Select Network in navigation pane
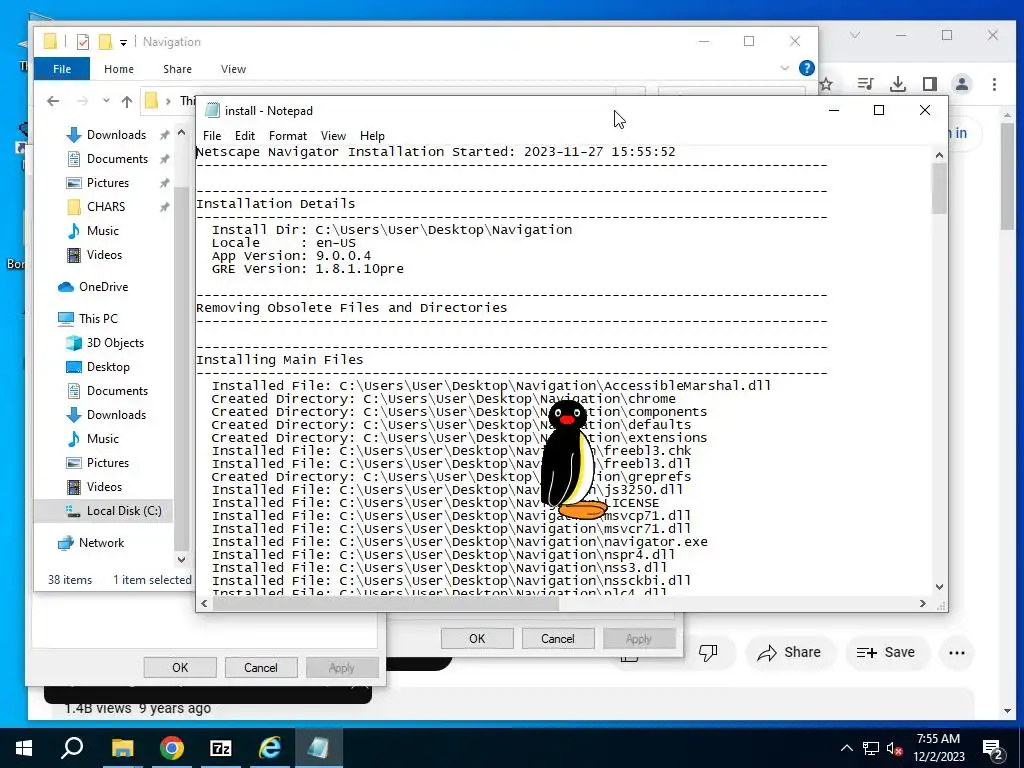Viewport: 1024px width, 768px height. [101, 543]
